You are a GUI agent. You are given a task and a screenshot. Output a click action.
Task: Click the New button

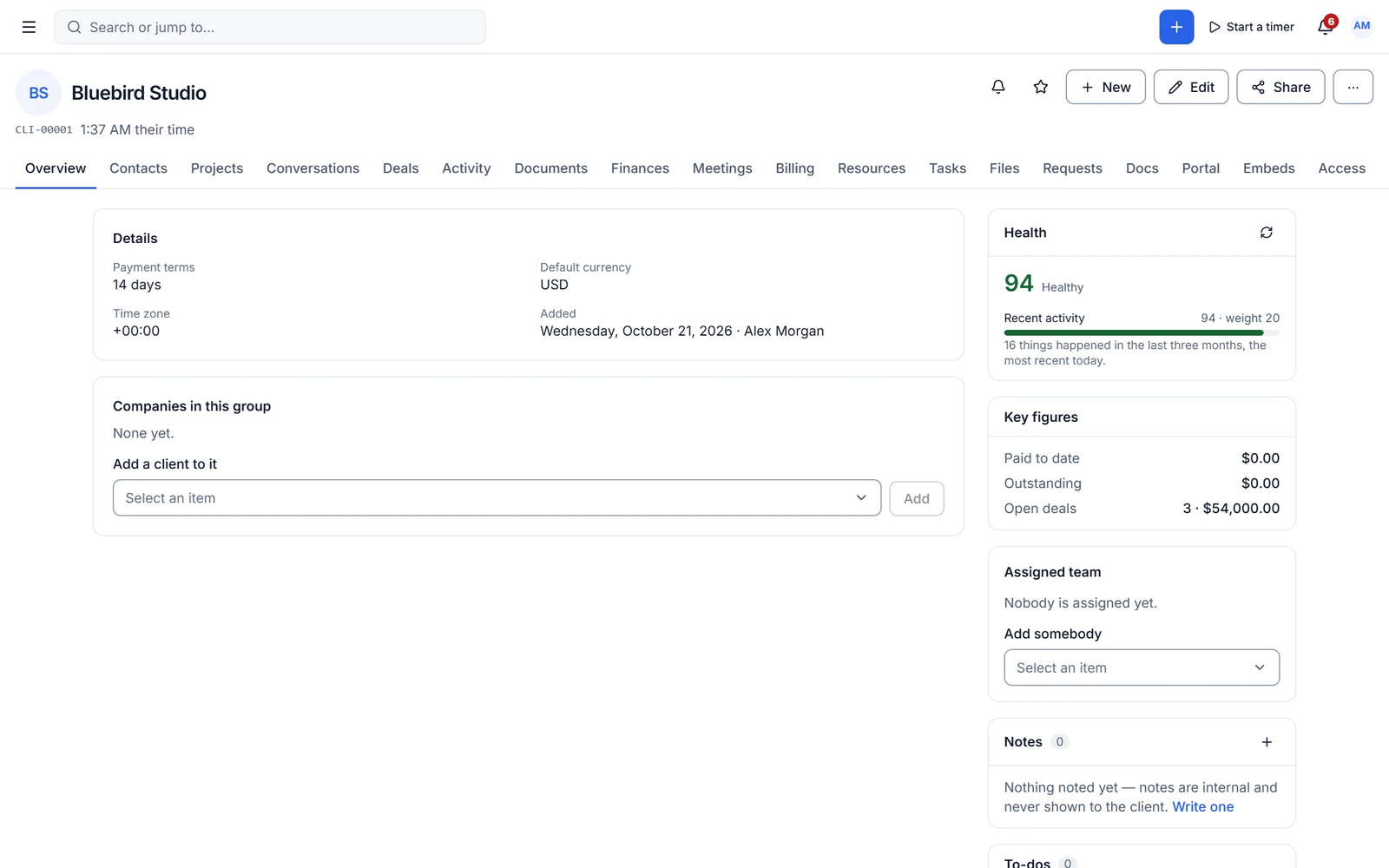1106,87
